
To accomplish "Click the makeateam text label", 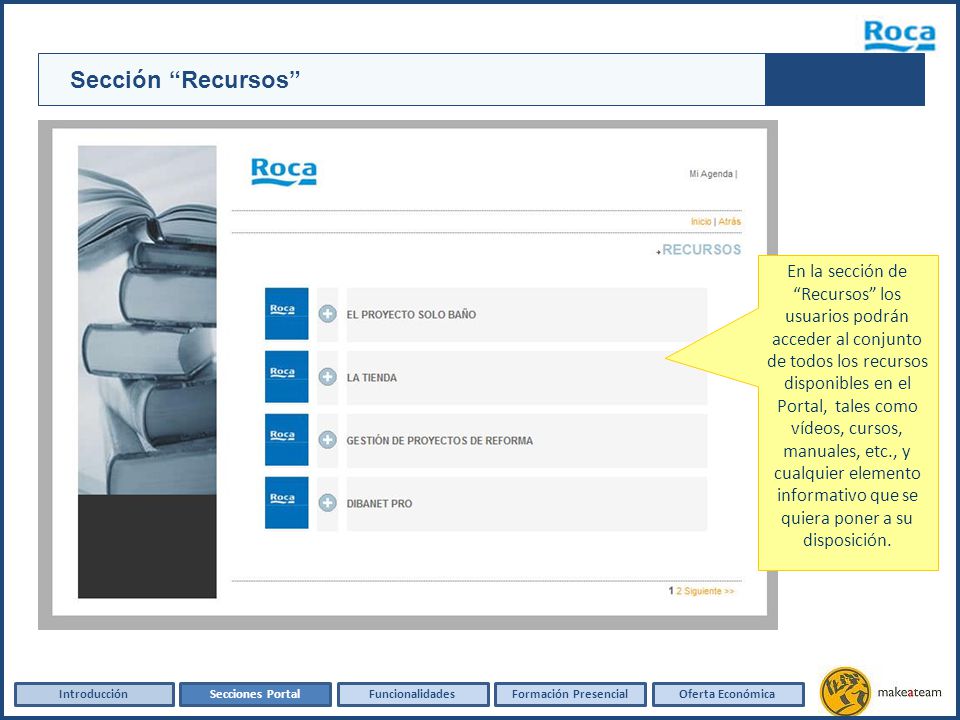I will 909,692.
